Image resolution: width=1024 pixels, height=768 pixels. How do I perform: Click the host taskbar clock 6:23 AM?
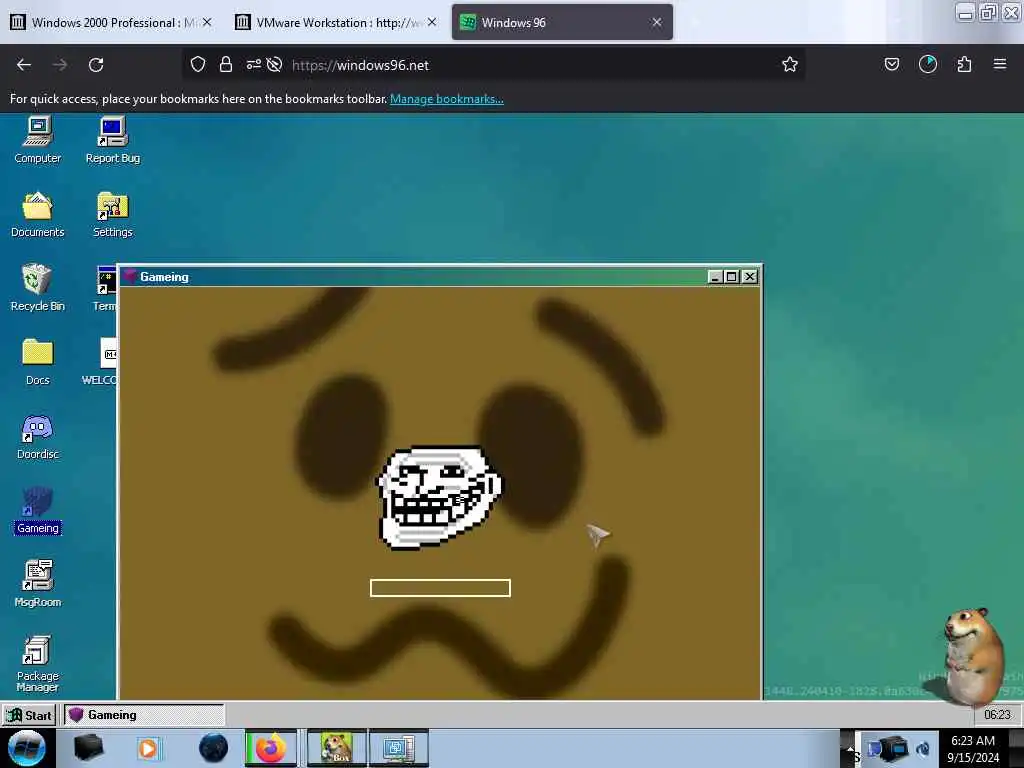coord(973,748)
